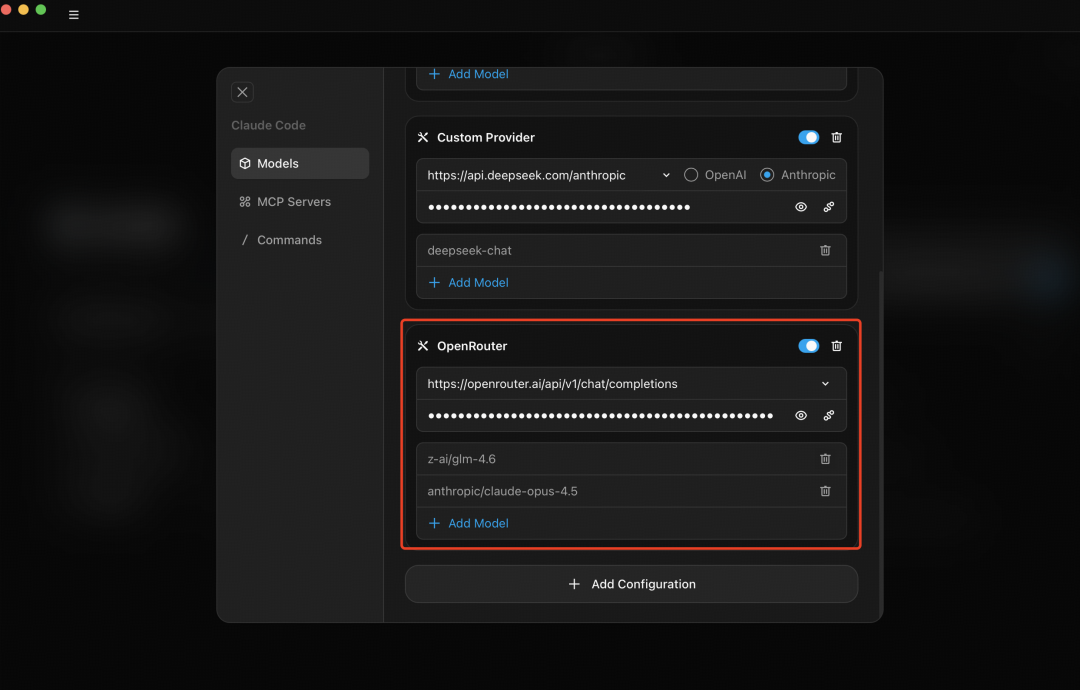
Task: Select the Anthropic radio option
Action: pyautogui.click(x=797, y=175)
